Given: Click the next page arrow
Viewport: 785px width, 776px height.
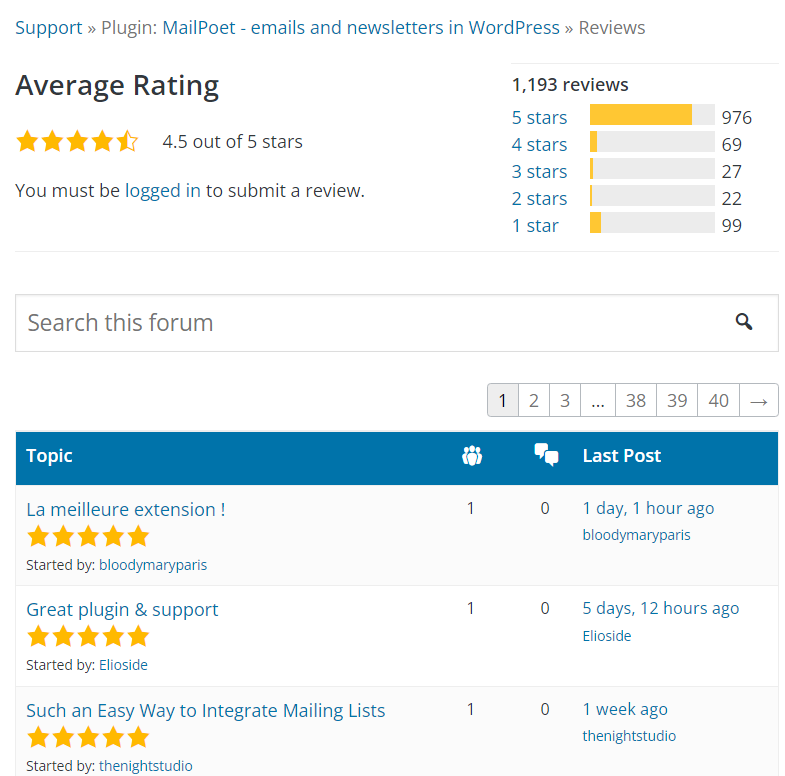Looking at the screenshot, I should (758, 401).
